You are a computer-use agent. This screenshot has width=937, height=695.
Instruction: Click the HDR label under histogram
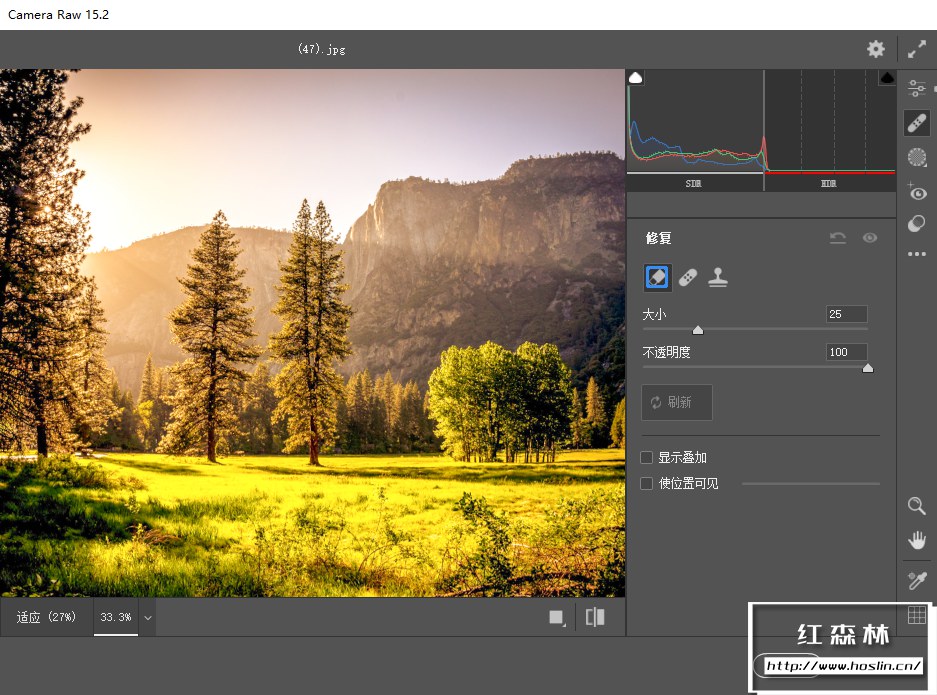click(x=828, y=183)
